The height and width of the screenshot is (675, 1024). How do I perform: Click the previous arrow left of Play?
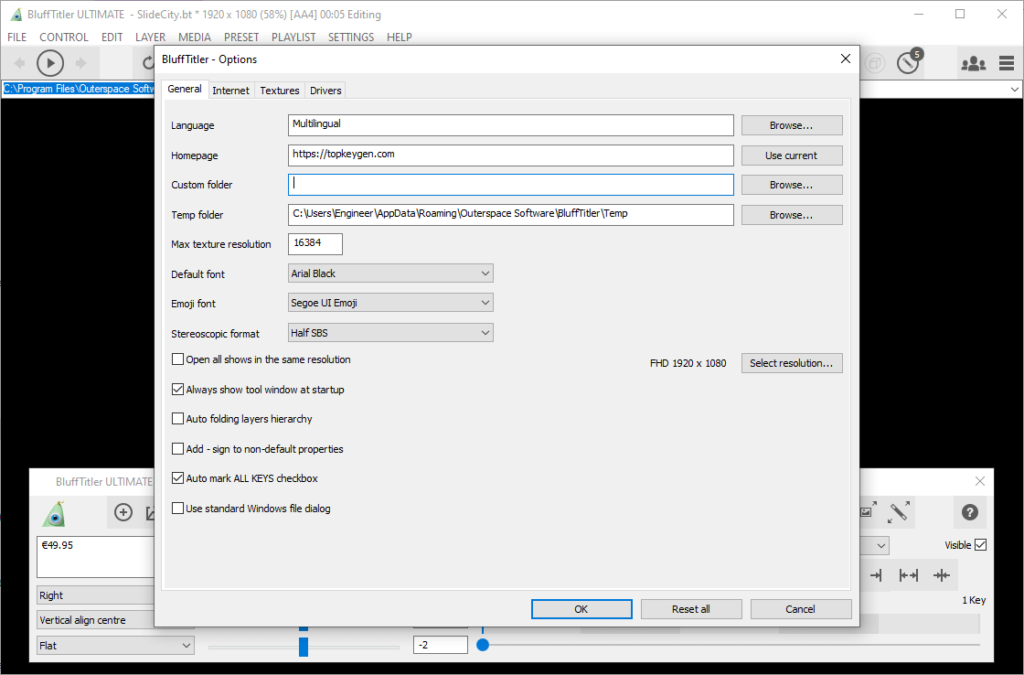tap(20, 63)
